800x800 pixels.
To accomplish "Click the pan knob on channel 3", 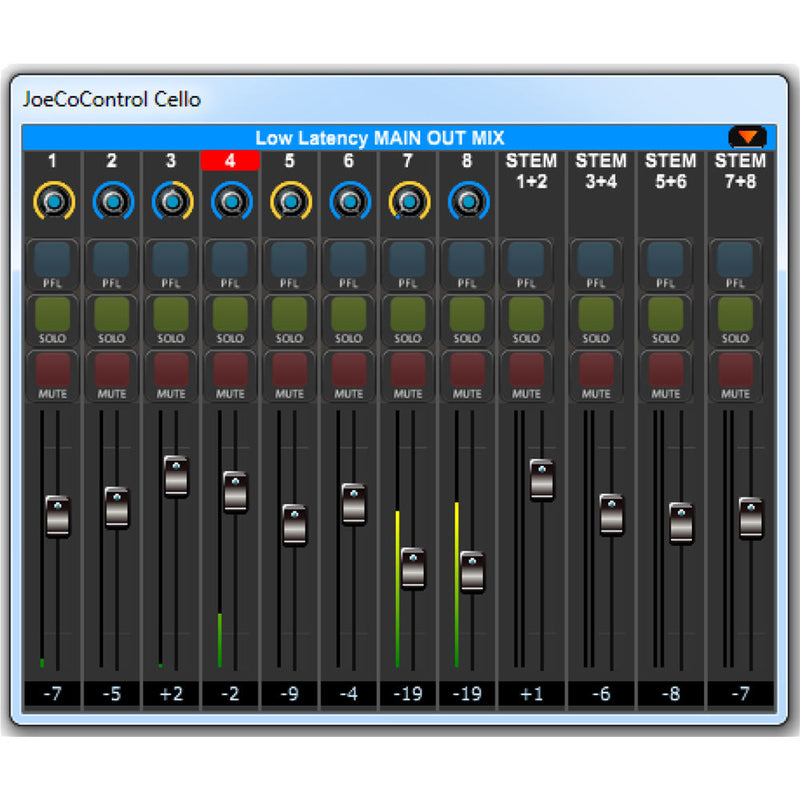I will pos(172,201).
